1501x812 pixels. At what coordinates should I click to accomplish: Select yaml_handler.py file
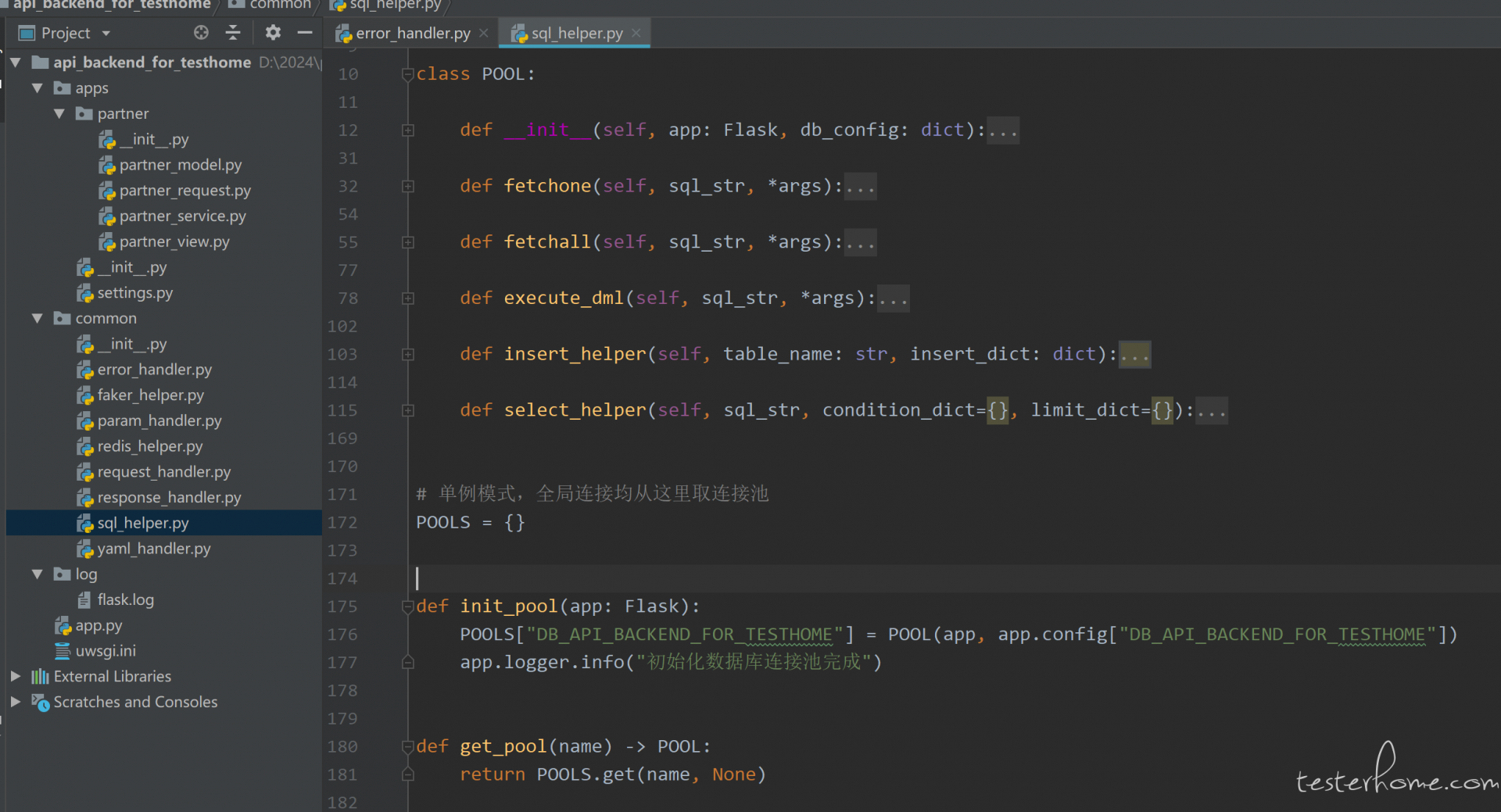pos(154,549)
